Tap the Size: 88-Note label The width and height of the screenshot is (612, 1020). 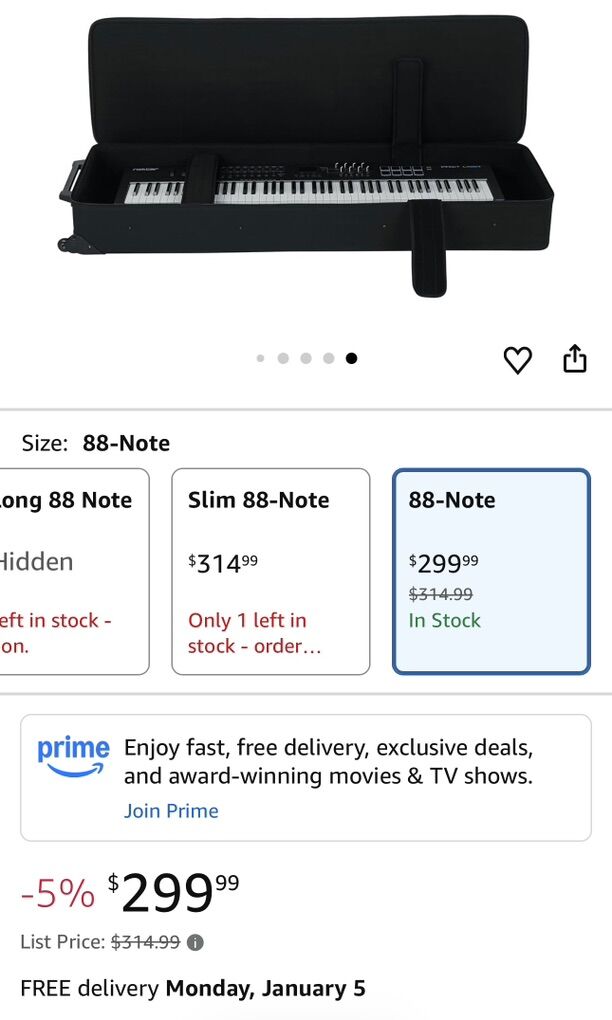pyautogui.click(x=96, y=443)
